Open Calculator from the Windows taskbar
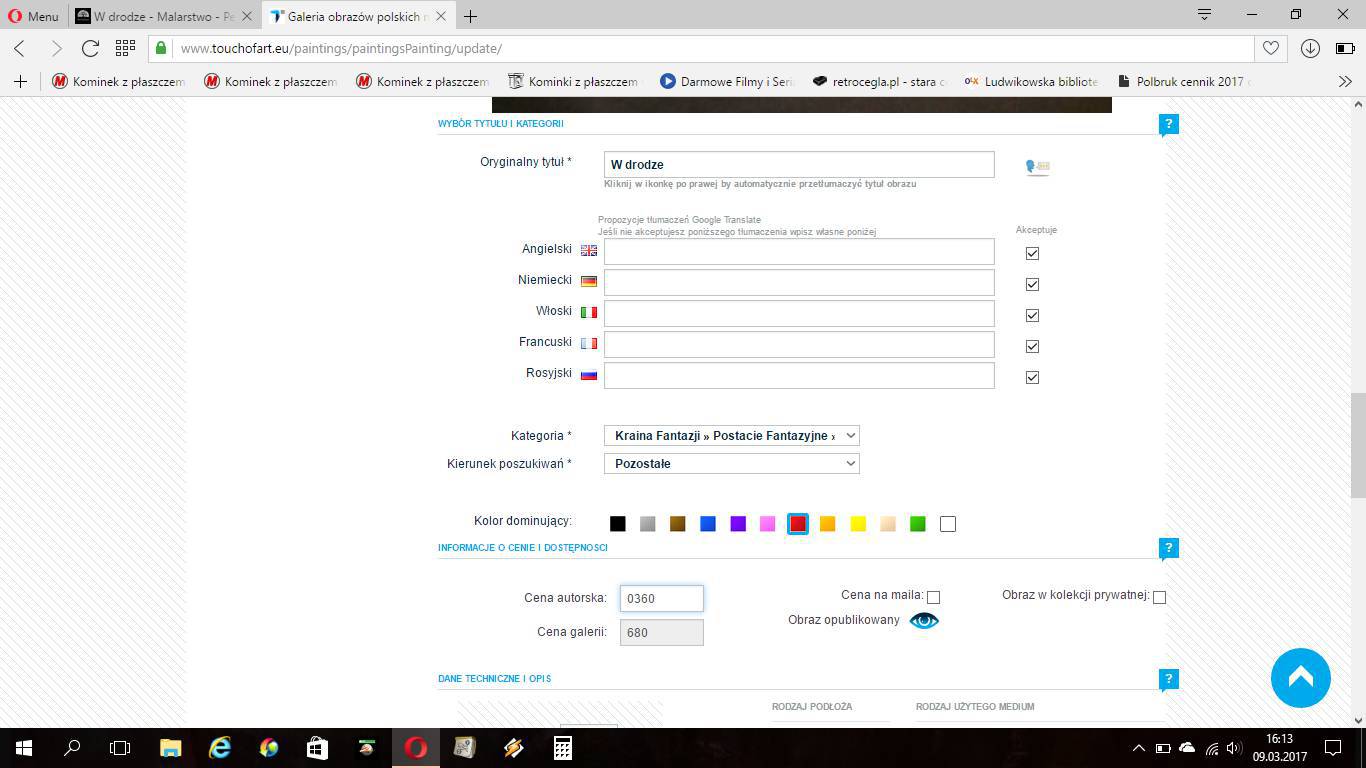This screenshot has width=1366, height=768. point(563,747)
